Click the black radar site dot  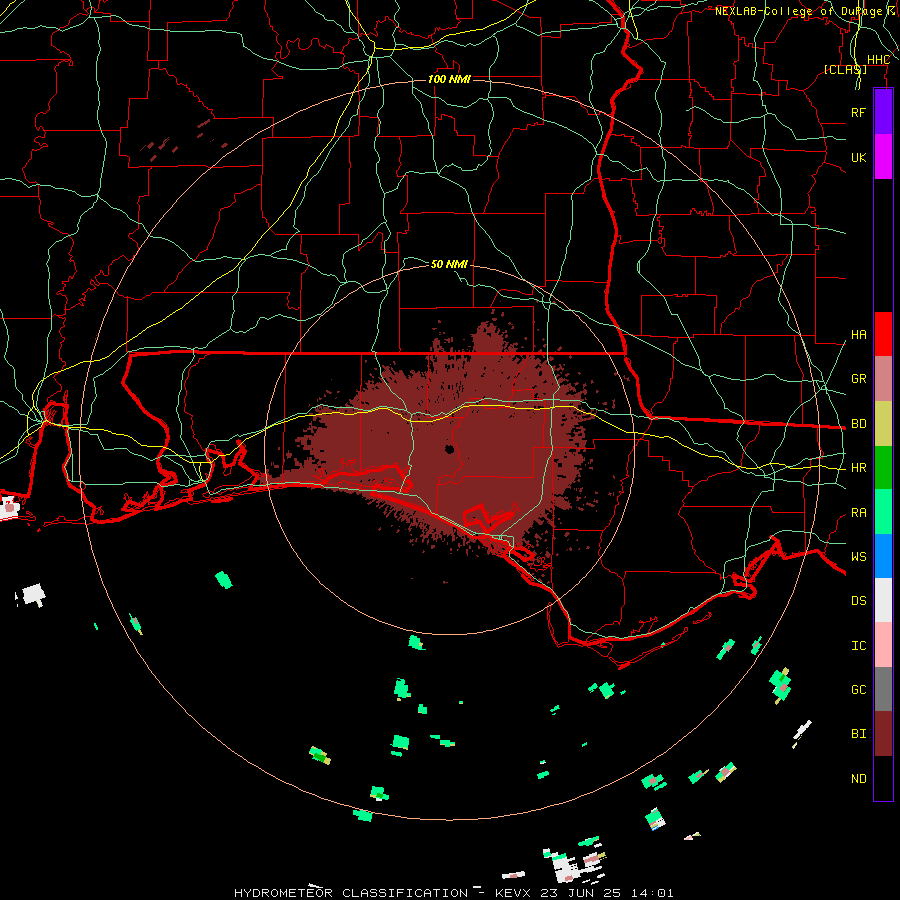click(449, 449)
